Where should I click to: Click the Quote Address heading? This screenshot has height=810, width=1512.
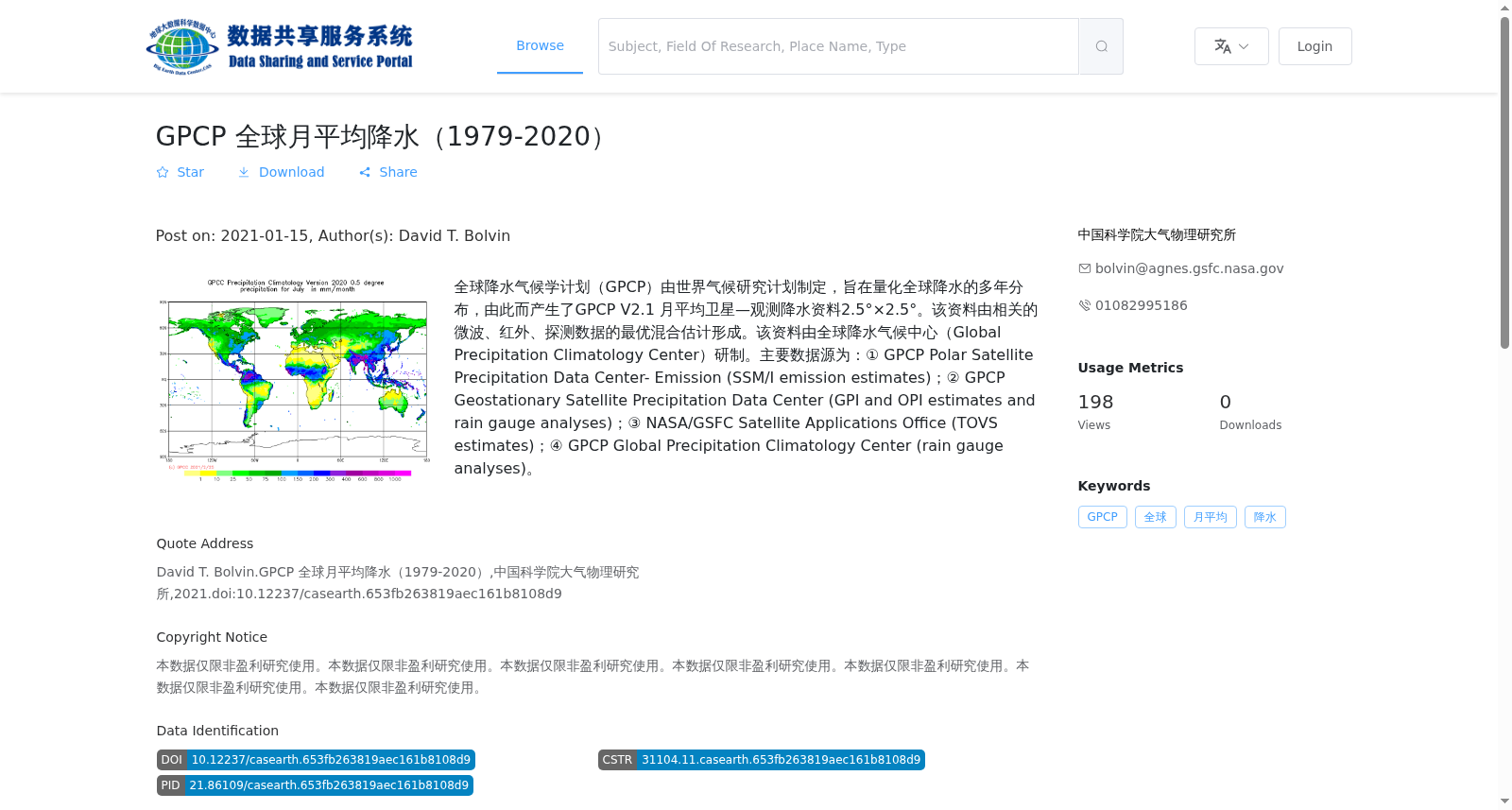(x=205, y=543)
